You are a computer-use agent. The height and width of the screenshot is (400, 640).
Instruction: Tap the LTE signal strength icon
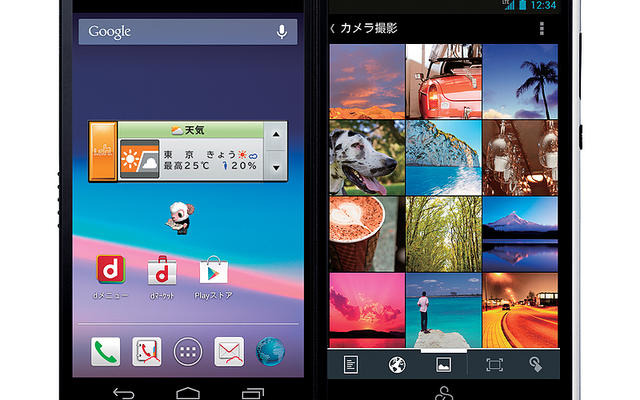[x=509, y=5]
